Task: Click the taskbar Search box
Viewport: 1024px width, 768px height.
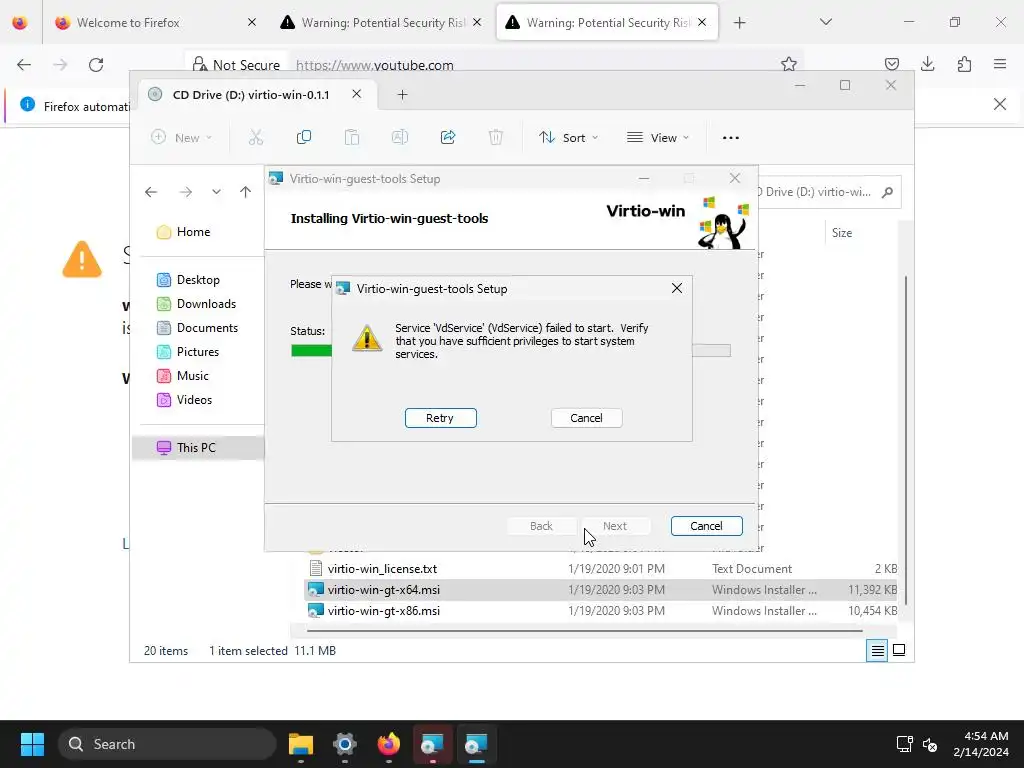Action: 167,744
